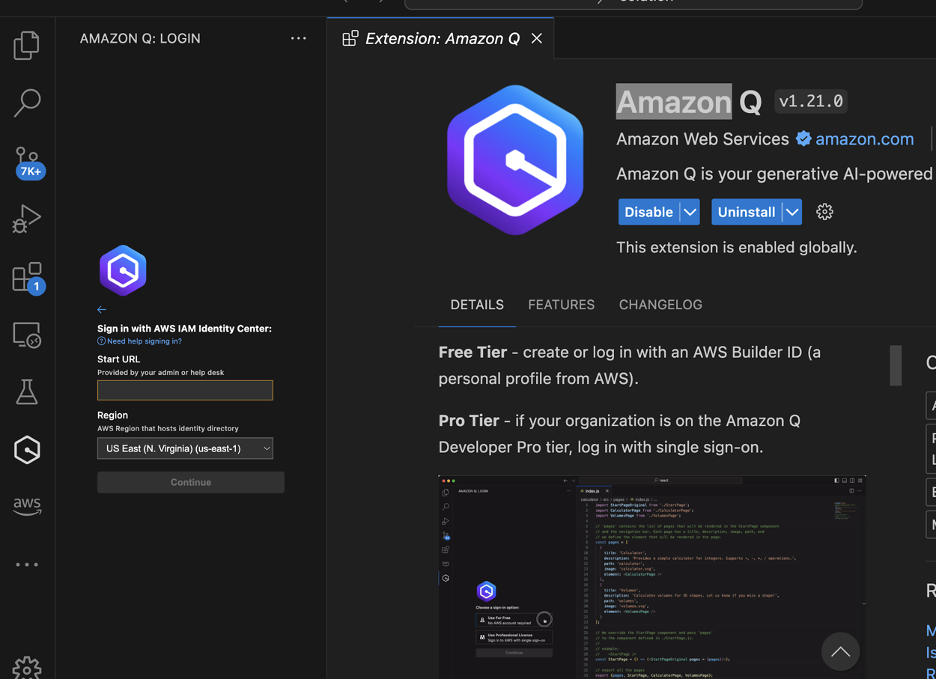Click 'Sign in with AWS IAM Identity Center' heading
This screenshot has height=680, width=936.
[x=184, y=328]
